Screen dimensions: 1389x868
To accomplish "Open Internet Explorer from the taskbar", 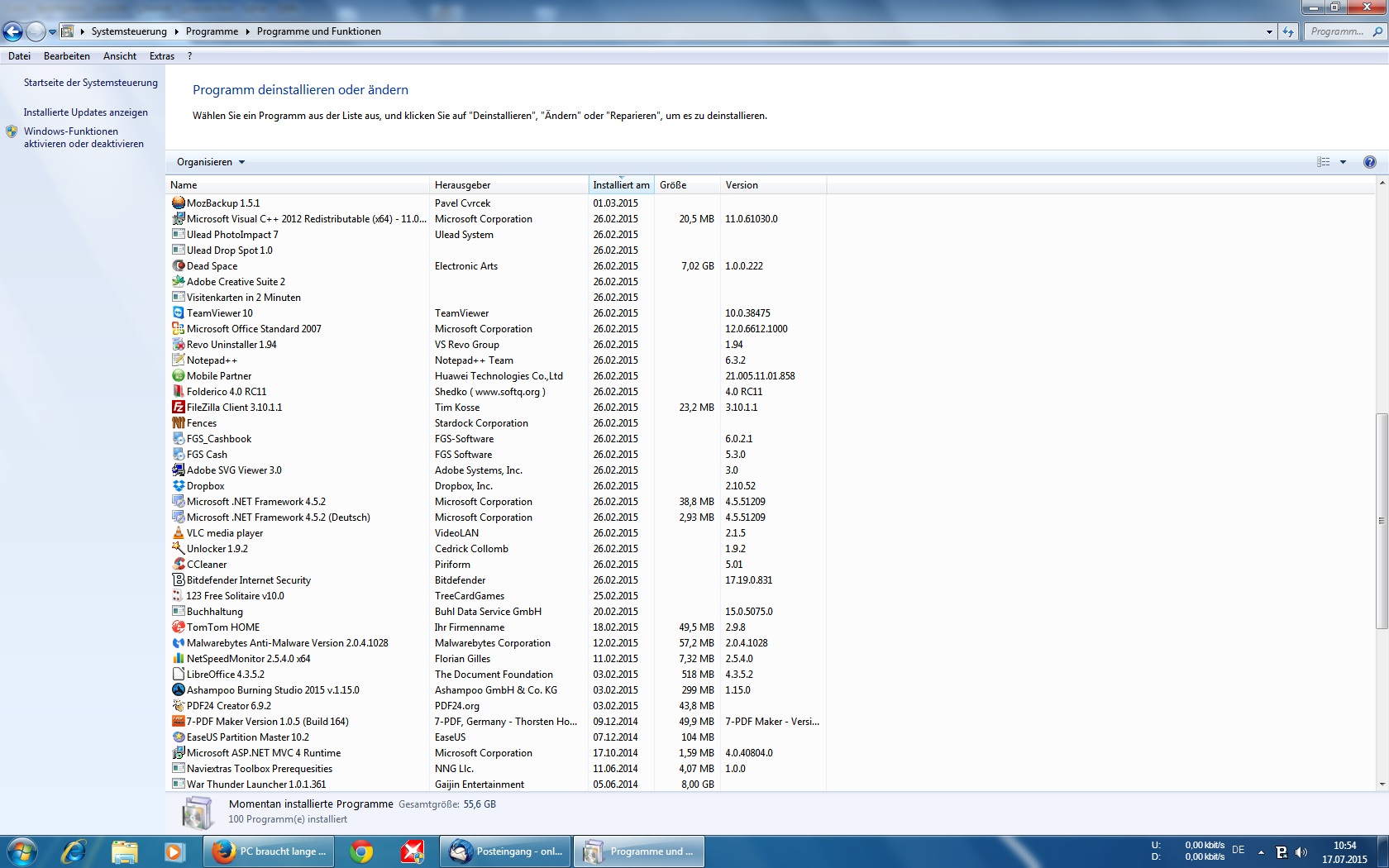I will 74,851.
